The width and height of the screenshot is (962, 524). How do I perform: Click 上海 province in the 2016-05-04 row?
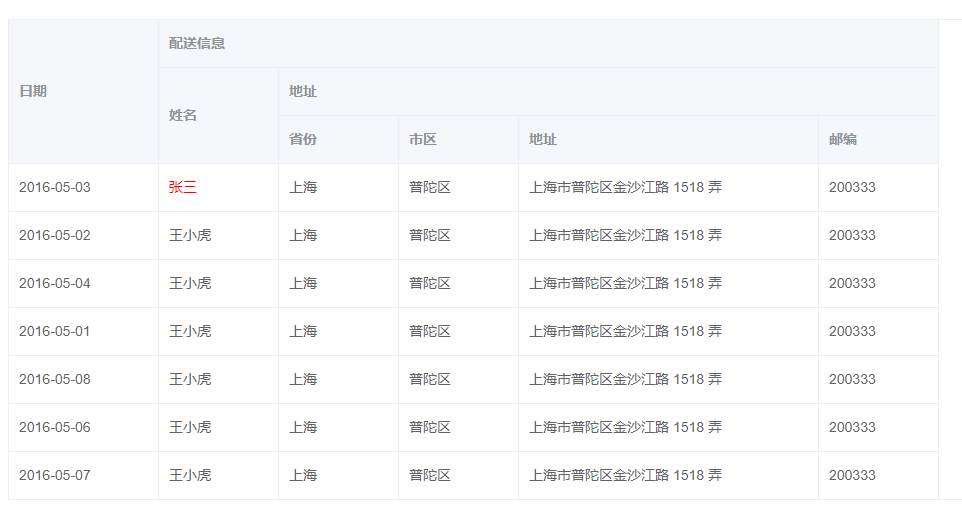(303, 283)
